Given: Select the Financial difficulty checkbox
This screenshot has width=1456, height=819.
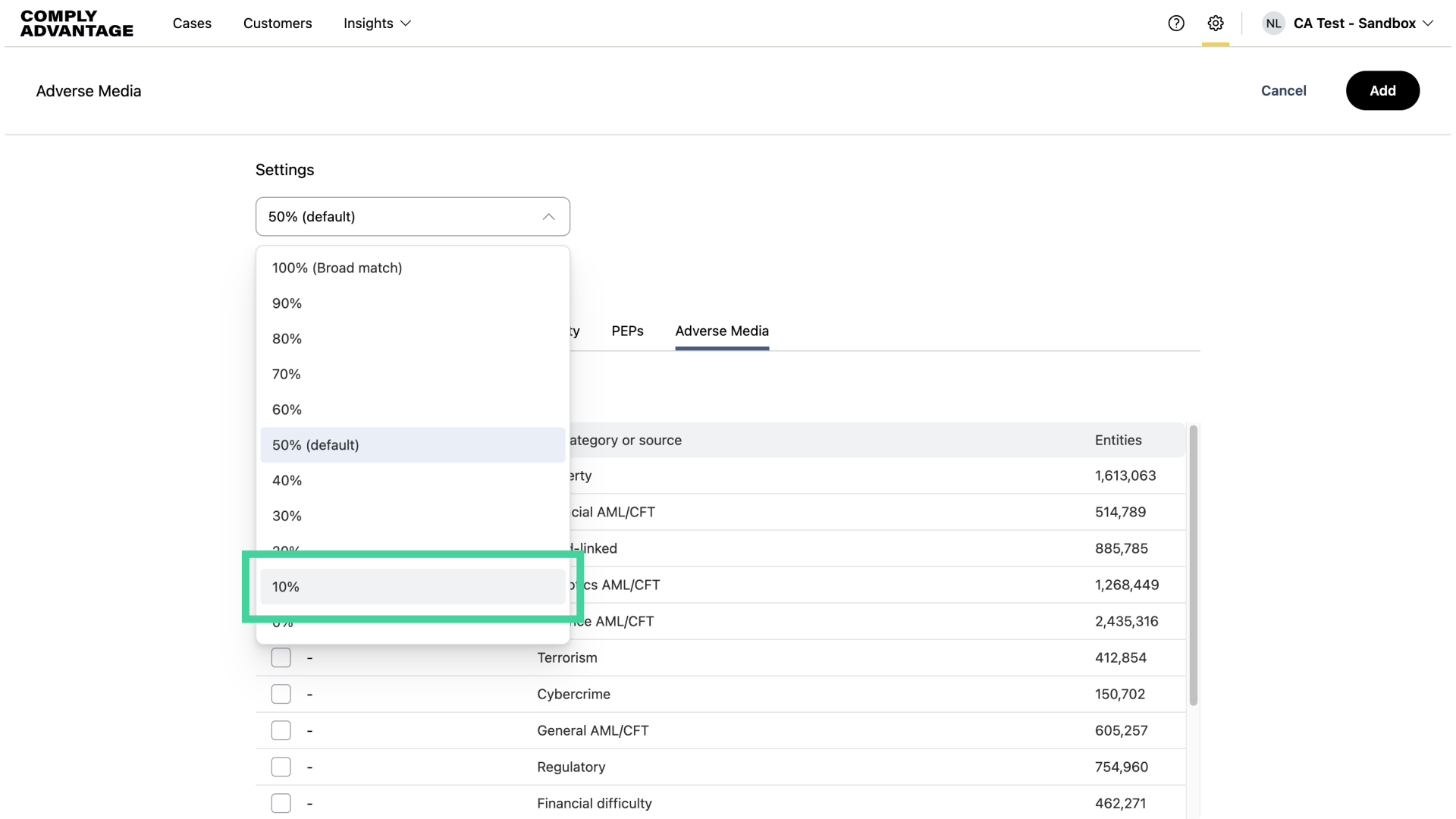Looking at the screenshot, I should click(281, 803).
